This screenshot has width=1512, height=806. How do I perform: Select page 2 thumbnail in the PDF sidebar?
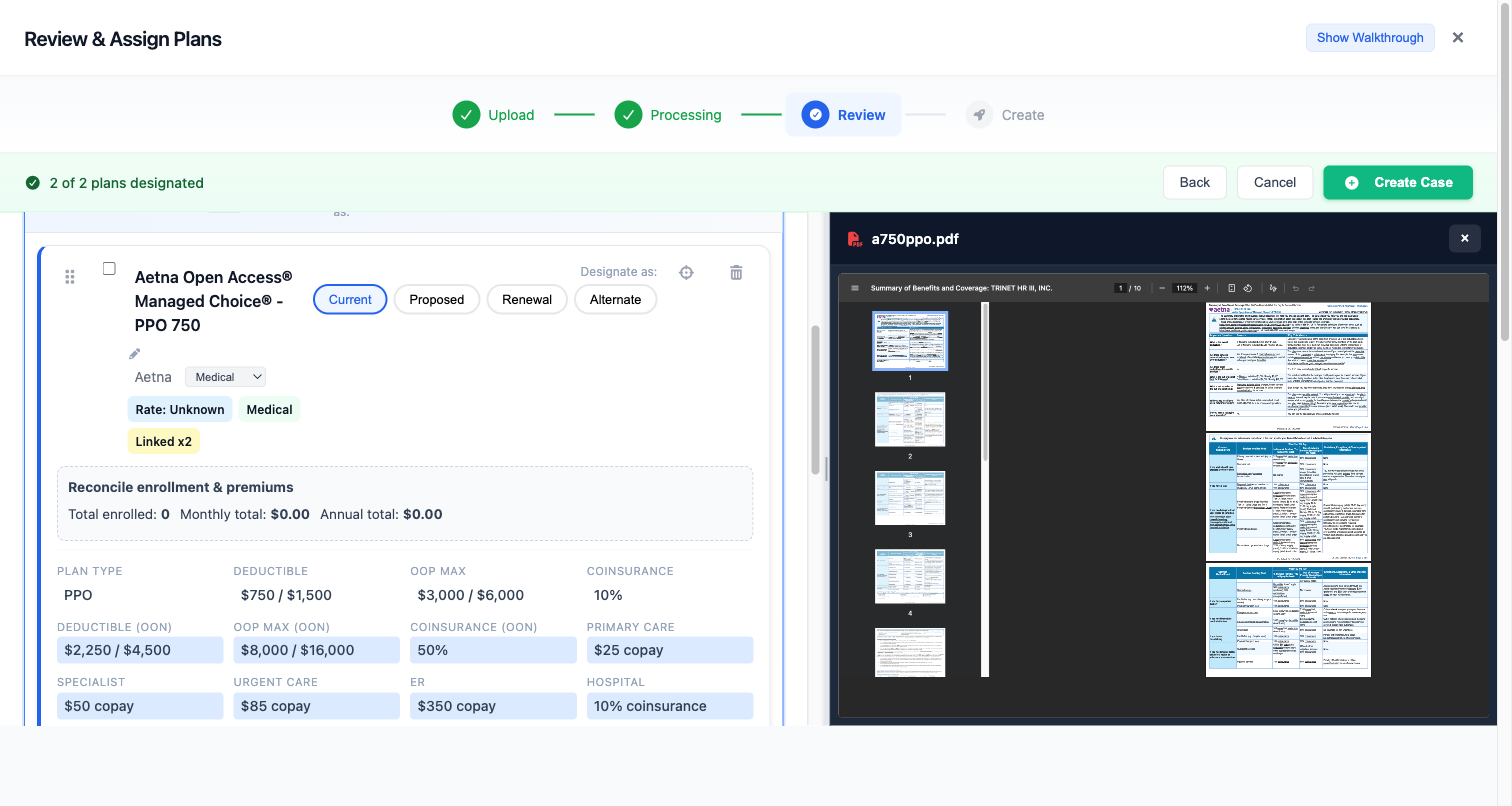click(910, 419)
